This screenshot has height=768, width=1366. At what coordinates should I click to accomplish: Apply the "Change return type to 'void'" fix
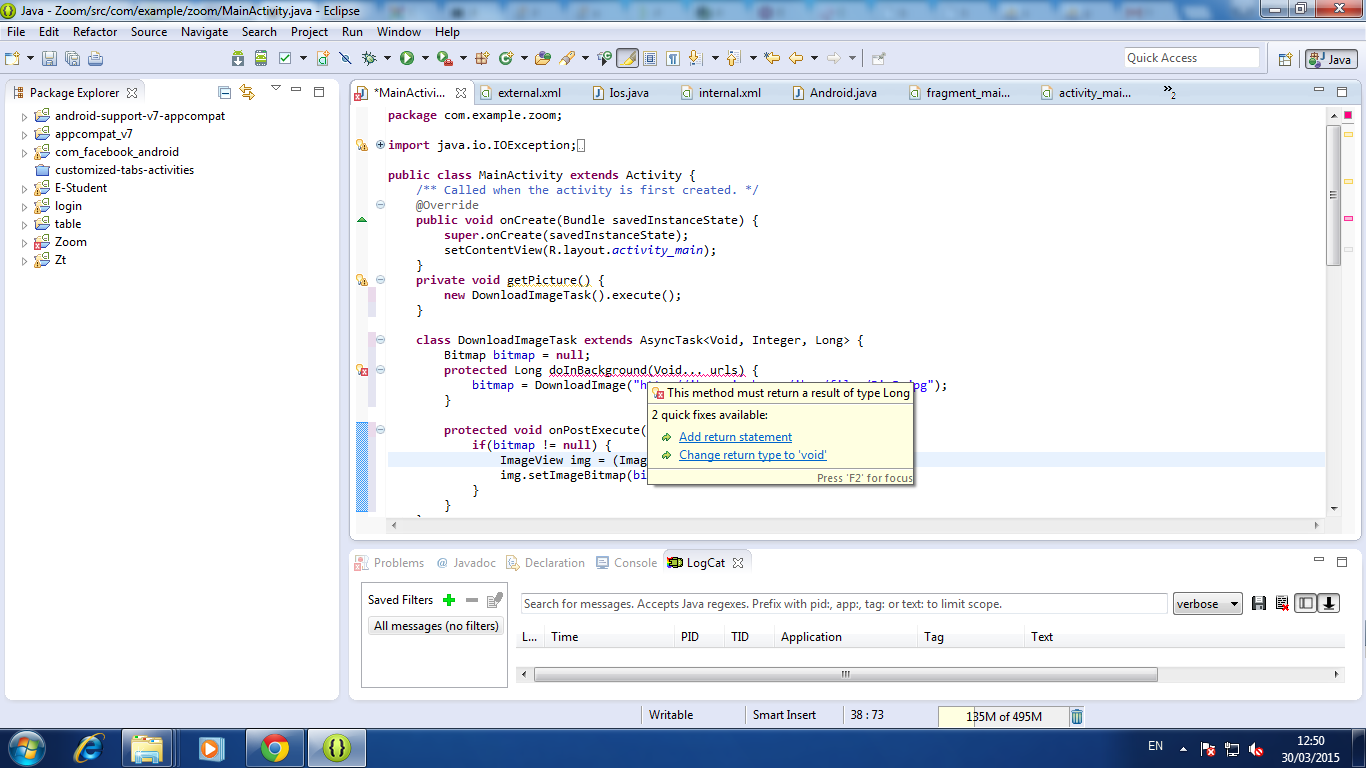[x=753, y=455]
